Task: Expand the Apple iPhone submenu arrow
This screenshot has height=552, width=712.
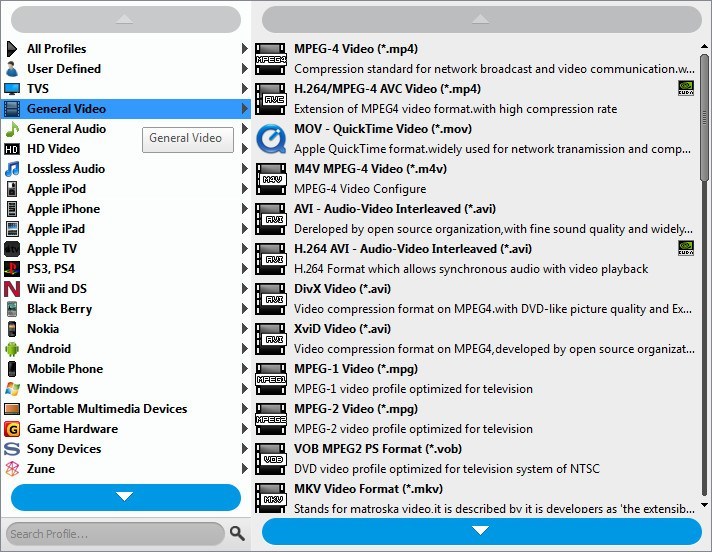Action: tap(245, 208)
